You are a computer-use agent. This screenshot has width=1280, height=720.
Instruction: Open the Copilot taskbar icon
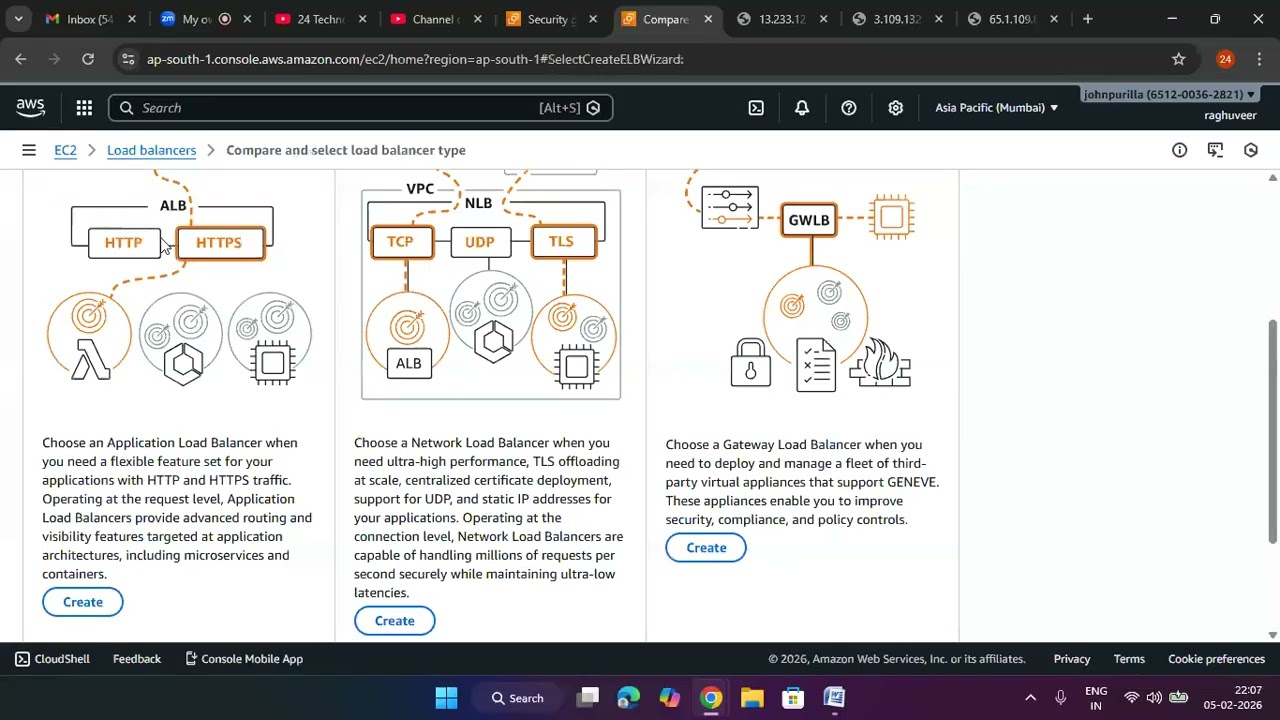[x=670, y=698]
